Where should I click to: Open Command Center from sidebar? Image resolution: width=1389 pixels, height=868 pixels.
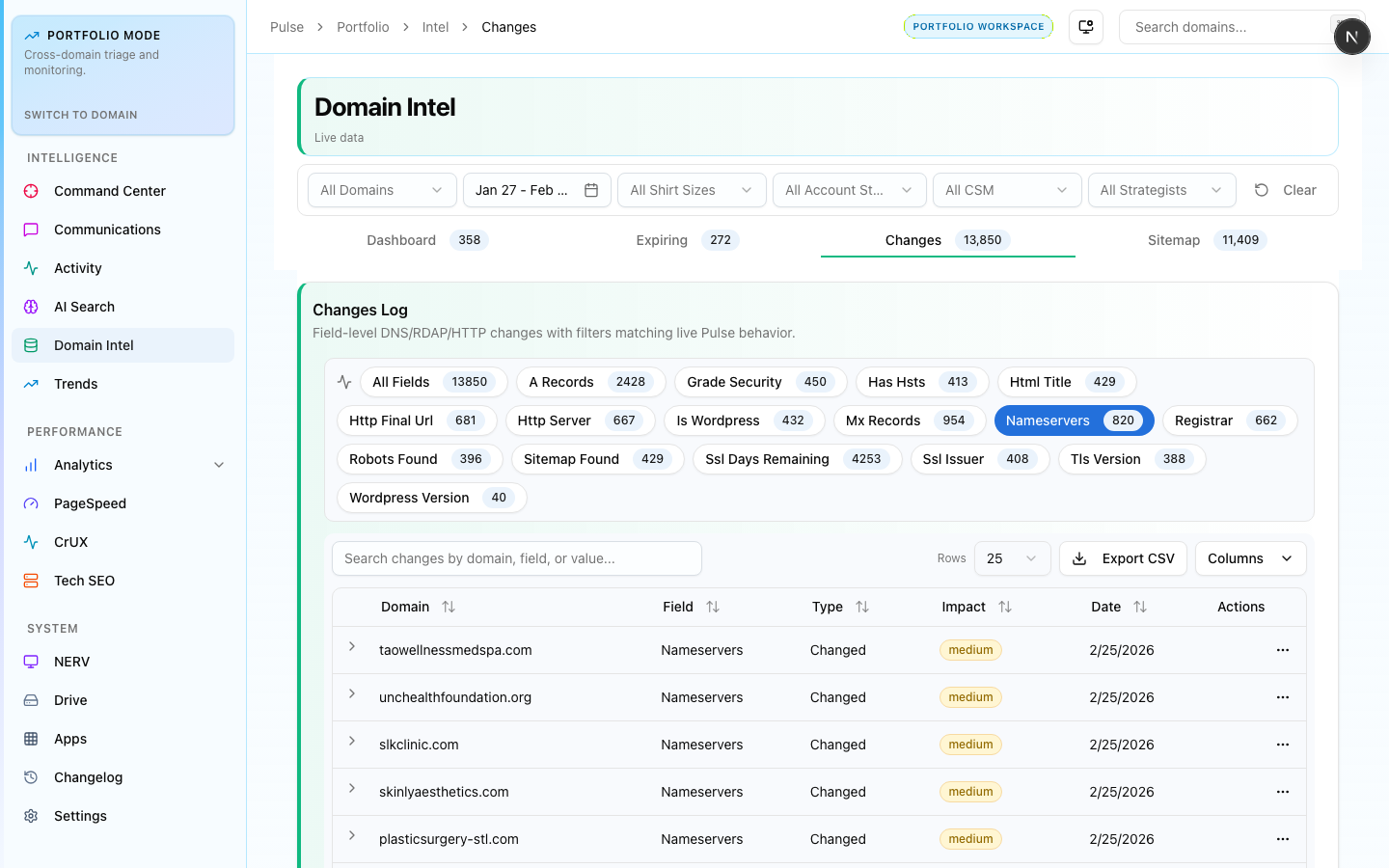click(109, 191)
